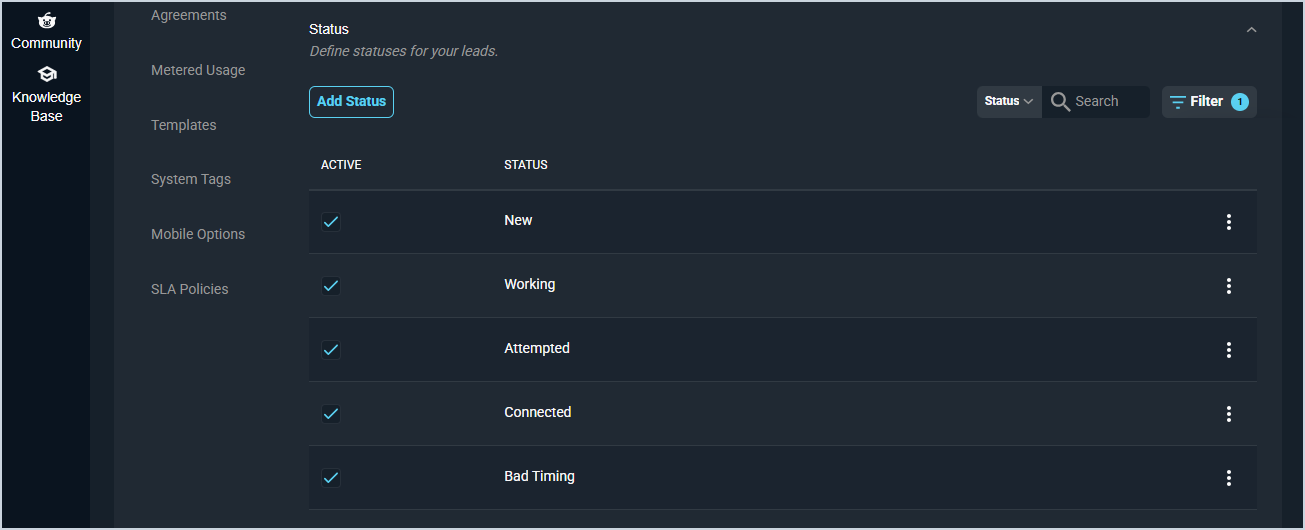Open the kebab menu for New status

1229,222
